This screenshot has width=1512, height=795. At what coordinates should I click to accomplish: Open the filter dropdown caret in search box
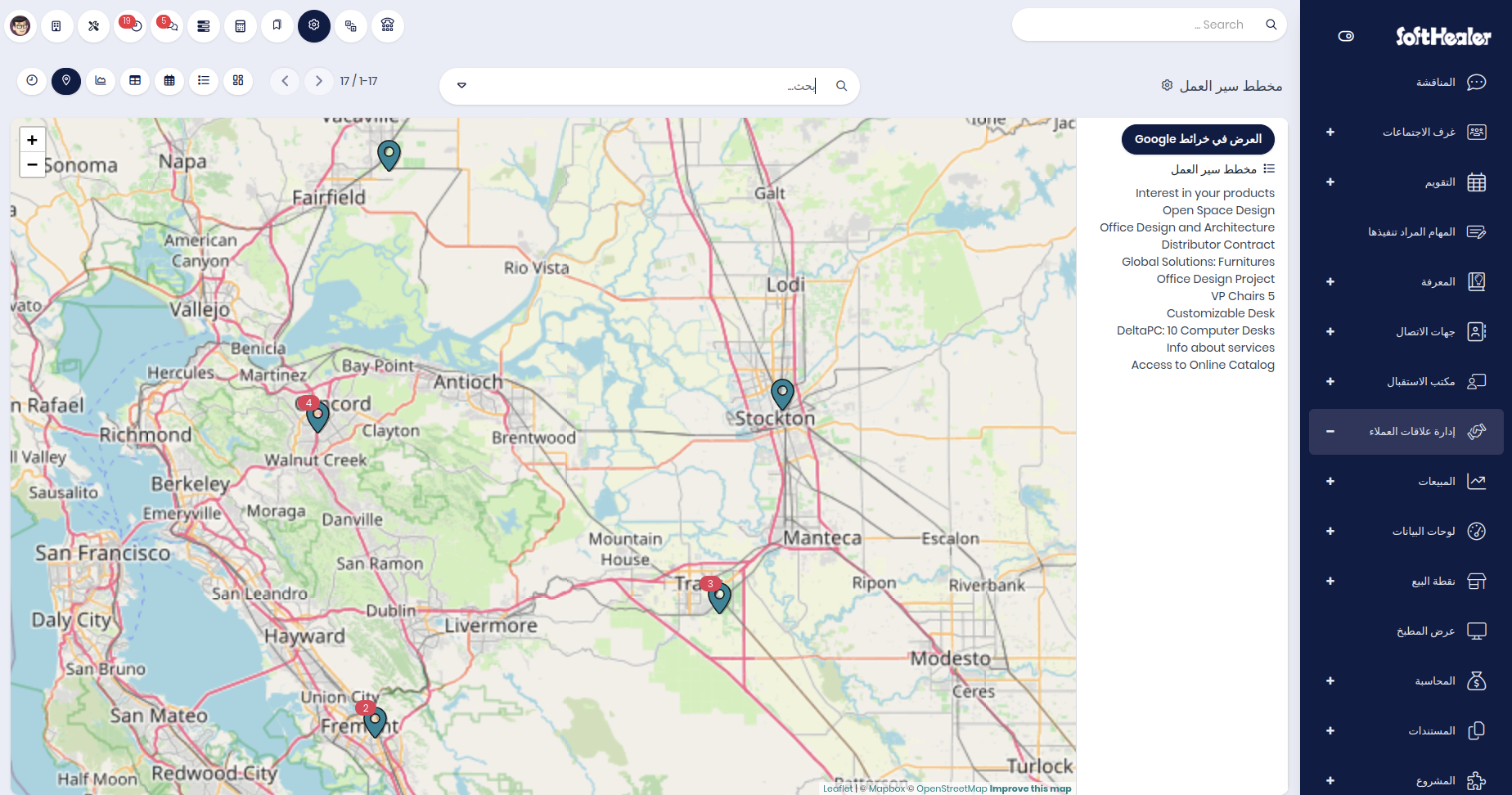pyautogui.click(x=461, y=86)
